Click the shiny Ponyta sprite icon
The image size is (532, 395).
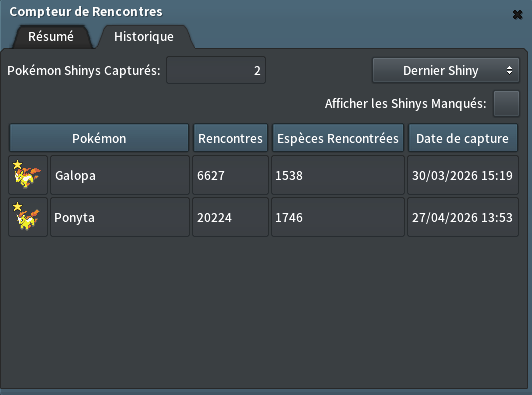point(28,217)
